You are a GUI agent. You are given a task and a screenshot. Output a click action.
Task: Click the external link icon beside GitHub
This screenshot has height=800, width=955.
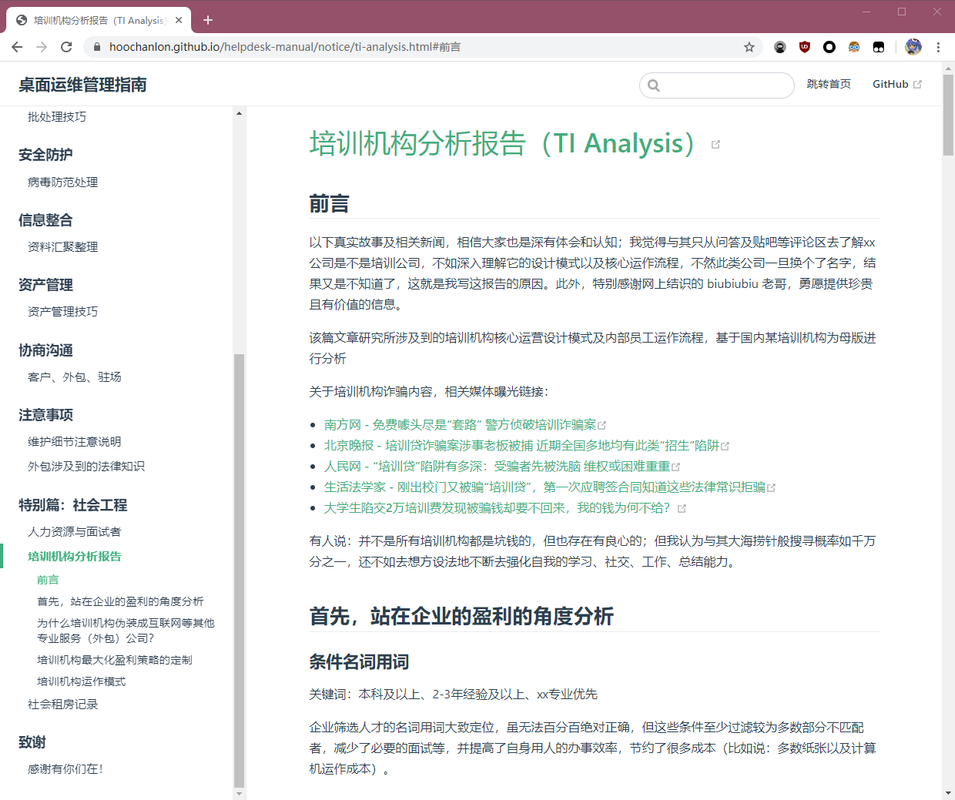coord(917,85)
